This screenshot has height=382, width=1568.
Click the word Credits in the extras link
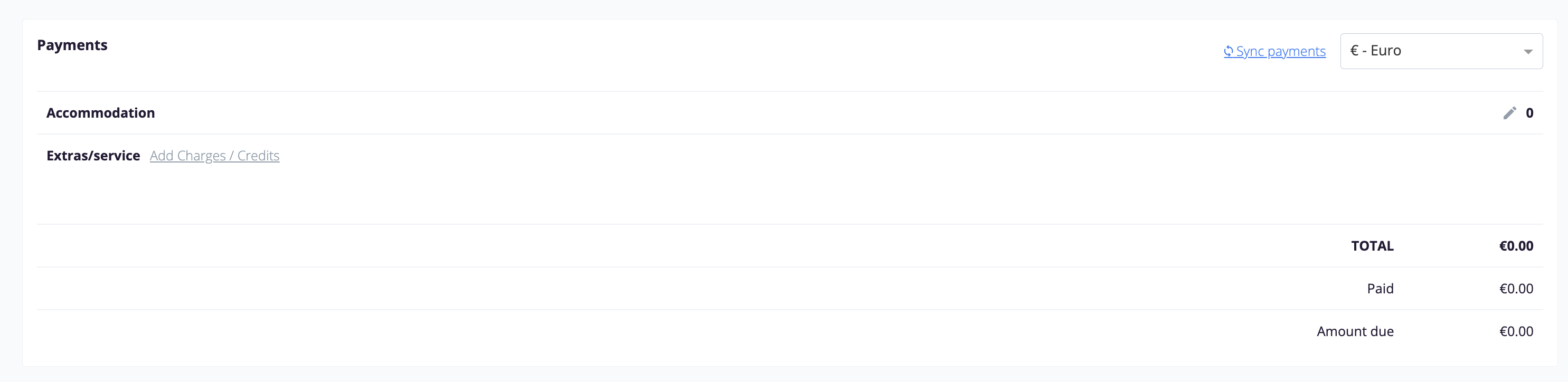click(x=258, y=156)
